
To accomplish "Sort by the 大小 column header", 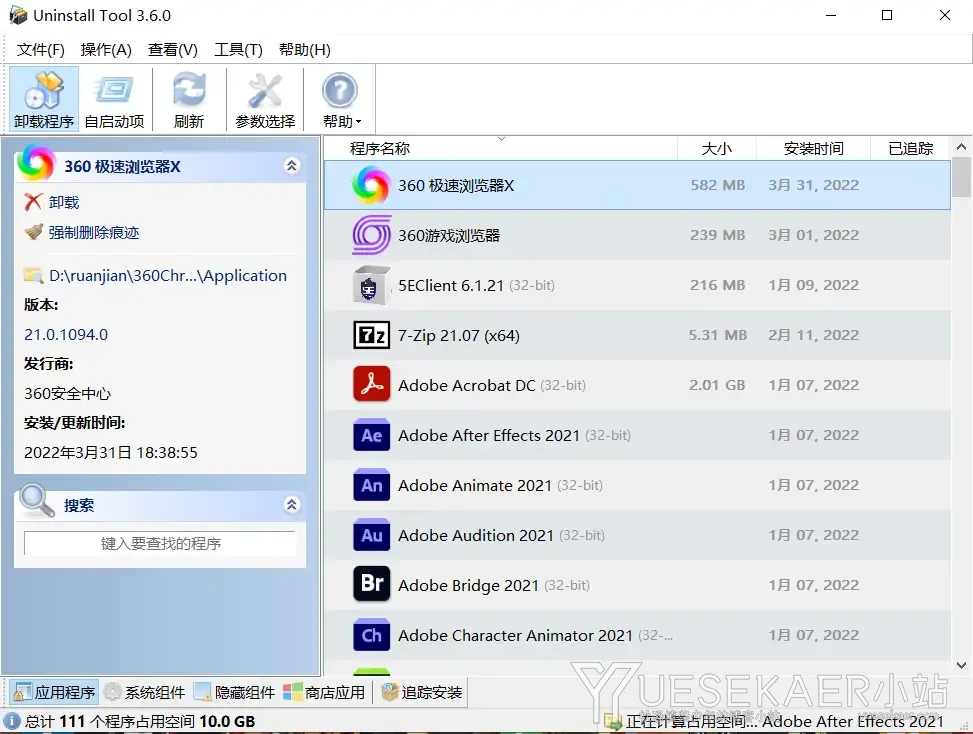I will click(717, 148).
